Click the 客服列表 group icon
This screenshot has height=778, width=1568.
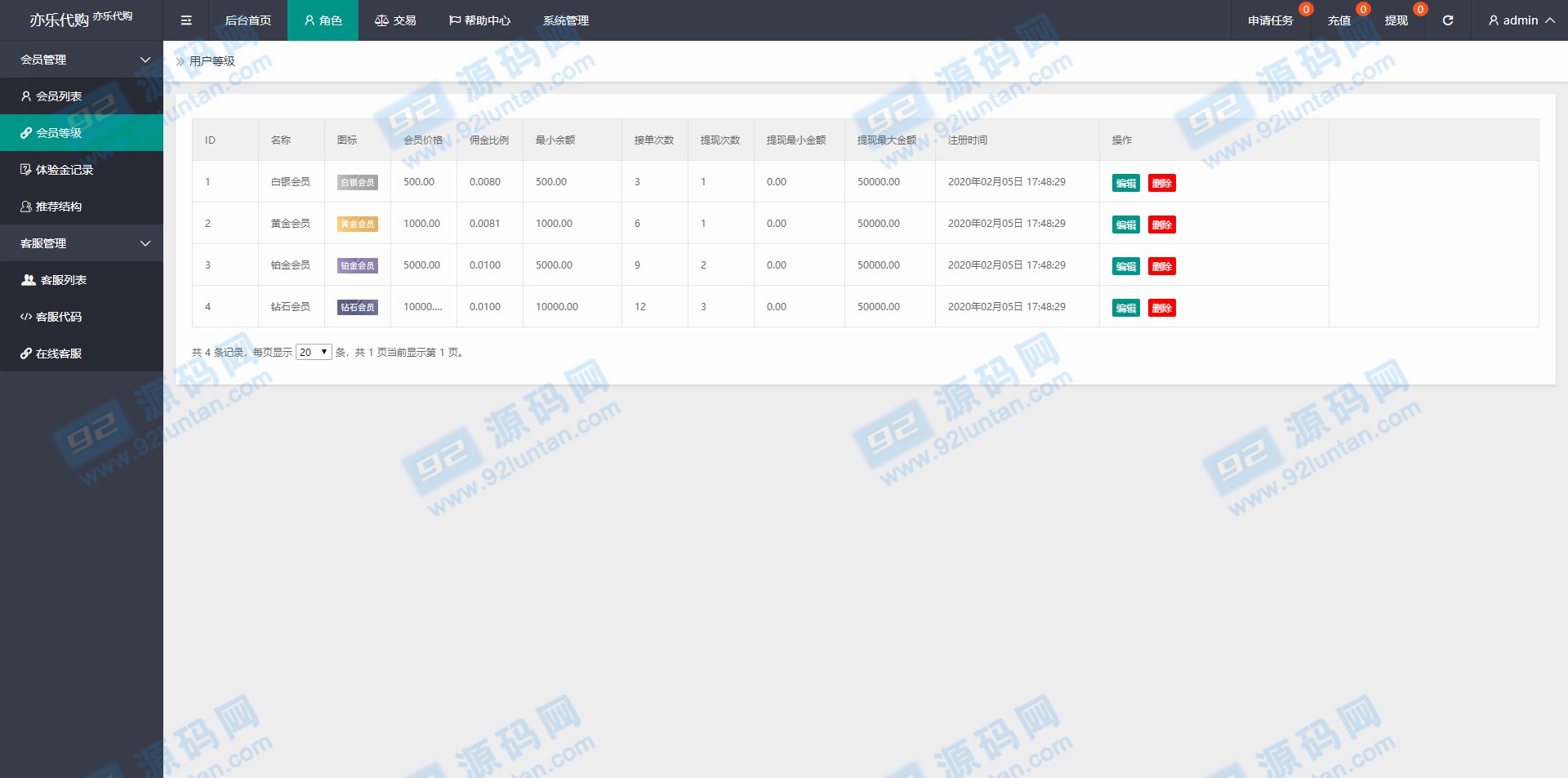pyautogui.click(x=29, y=280)
